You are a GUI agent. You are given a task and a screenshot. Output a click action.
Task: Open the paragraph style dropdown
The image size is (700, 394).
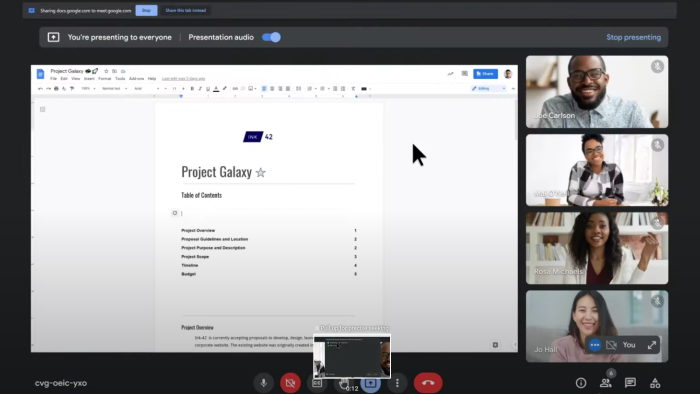pyautogui.click(x=114, y=88)
